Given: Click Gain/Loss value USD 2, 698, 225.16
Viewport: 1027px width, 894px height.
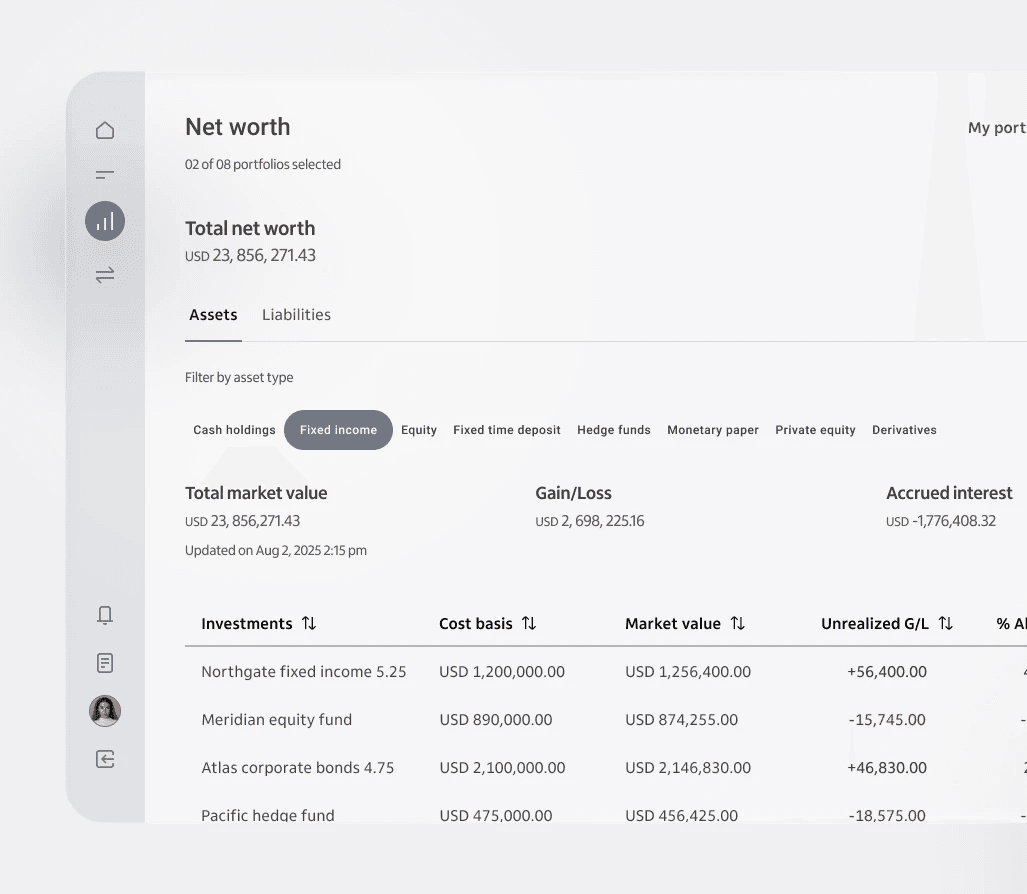Looking at the screenshot, I should click(x=590, y=521).
